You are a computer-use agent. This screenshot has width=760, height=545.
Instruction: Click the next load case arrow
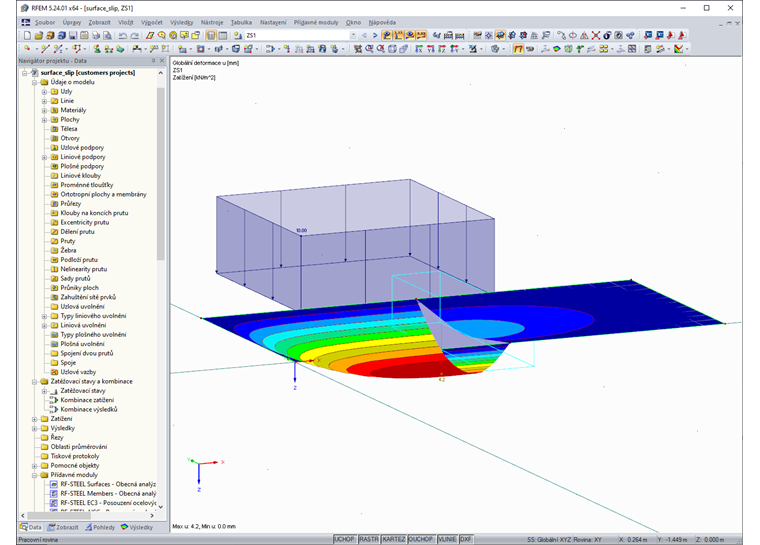(x=375, y=35)
